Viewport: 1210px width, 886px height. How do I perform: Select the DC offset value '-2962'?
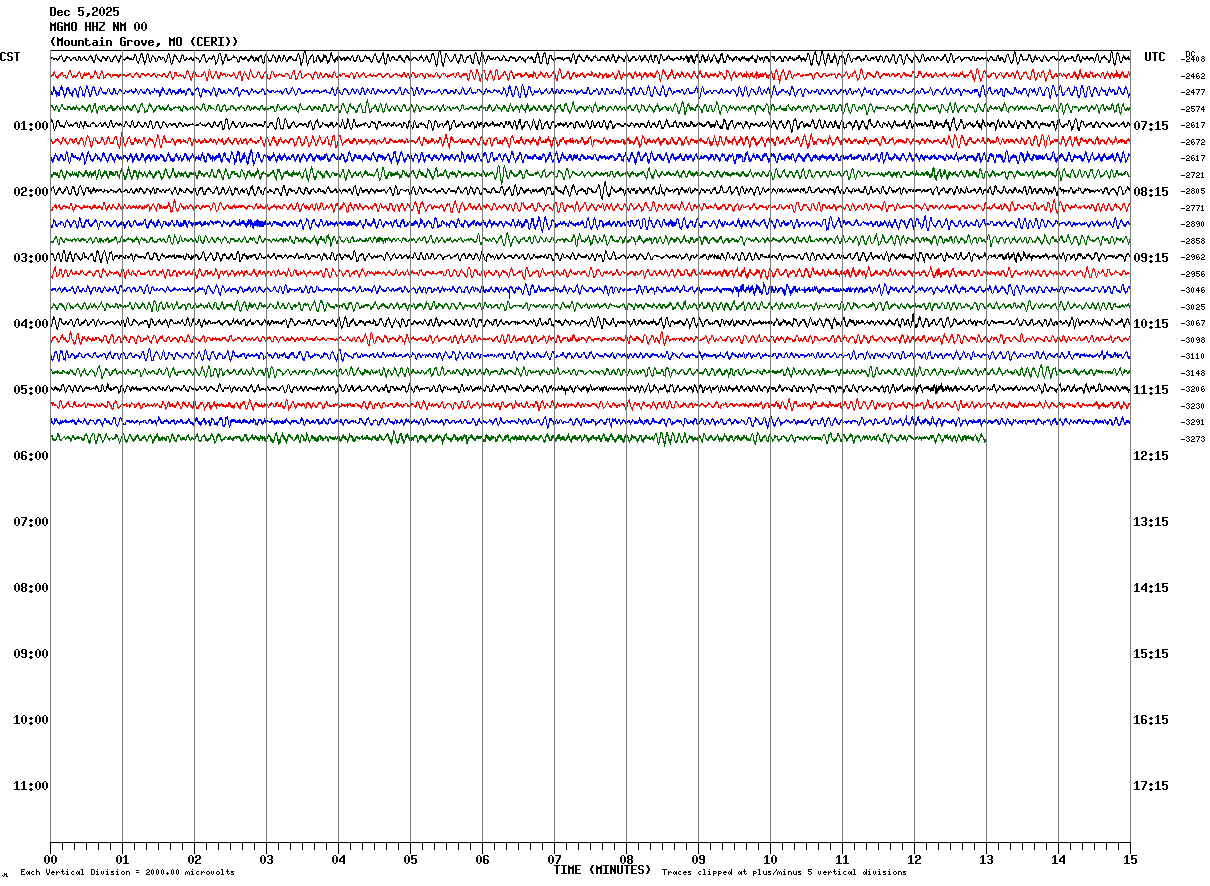pyautogui.click(x=1193, y=257)
